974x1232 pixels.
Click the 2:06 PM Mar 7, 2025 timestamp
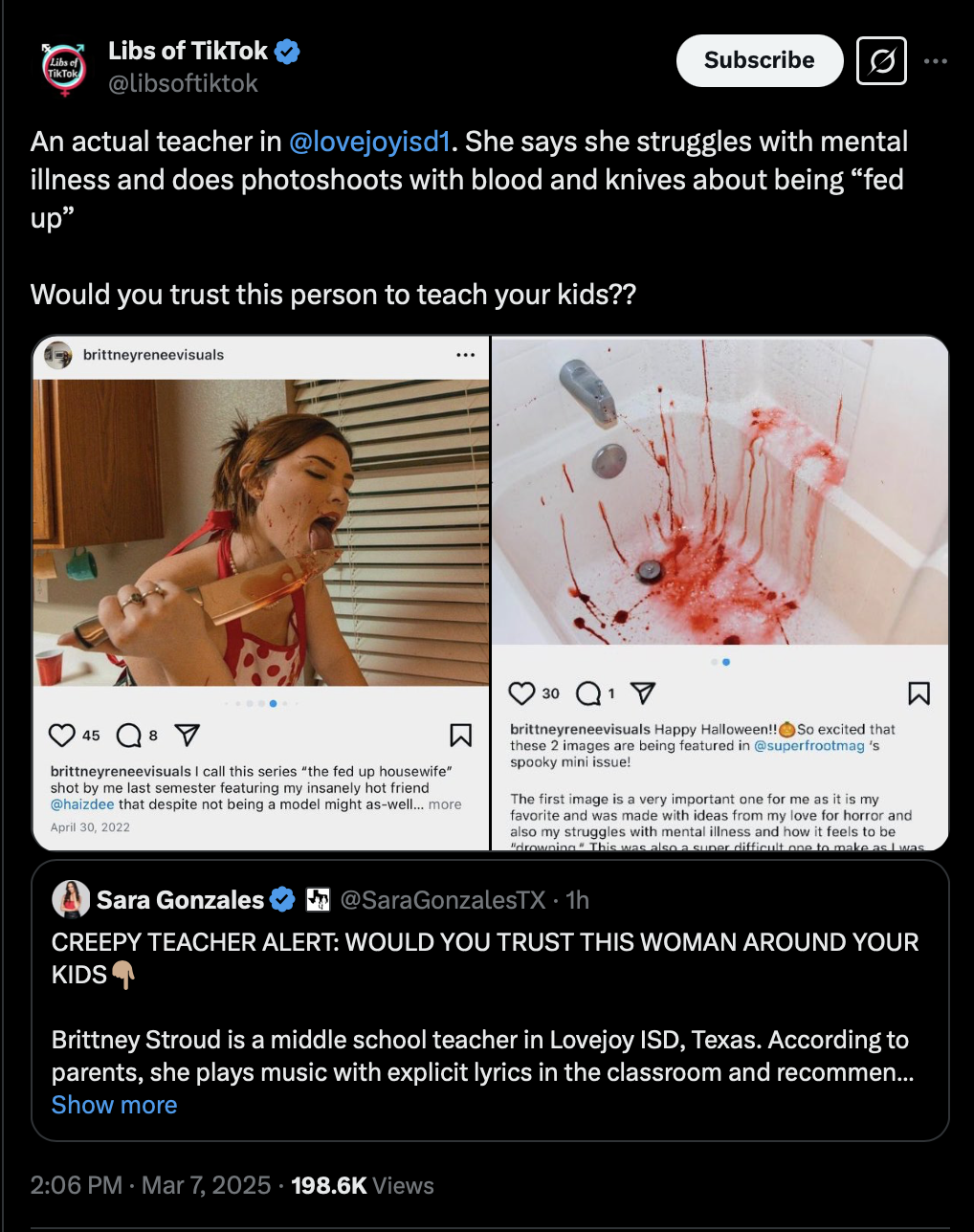pos(151,1186)
